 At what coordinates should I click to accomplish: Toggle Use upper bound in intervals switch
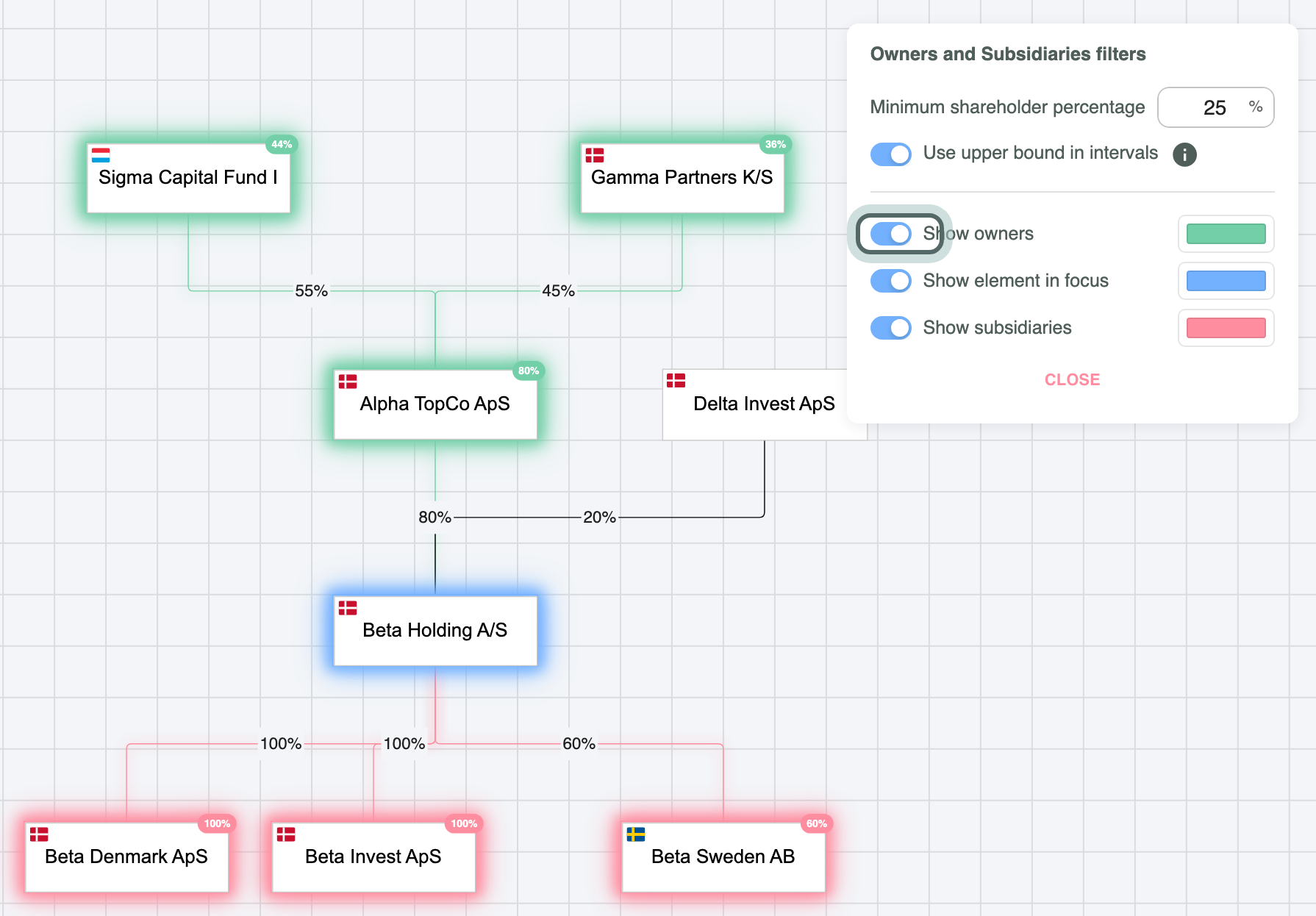pyautogui.click(x=891, y=154)
